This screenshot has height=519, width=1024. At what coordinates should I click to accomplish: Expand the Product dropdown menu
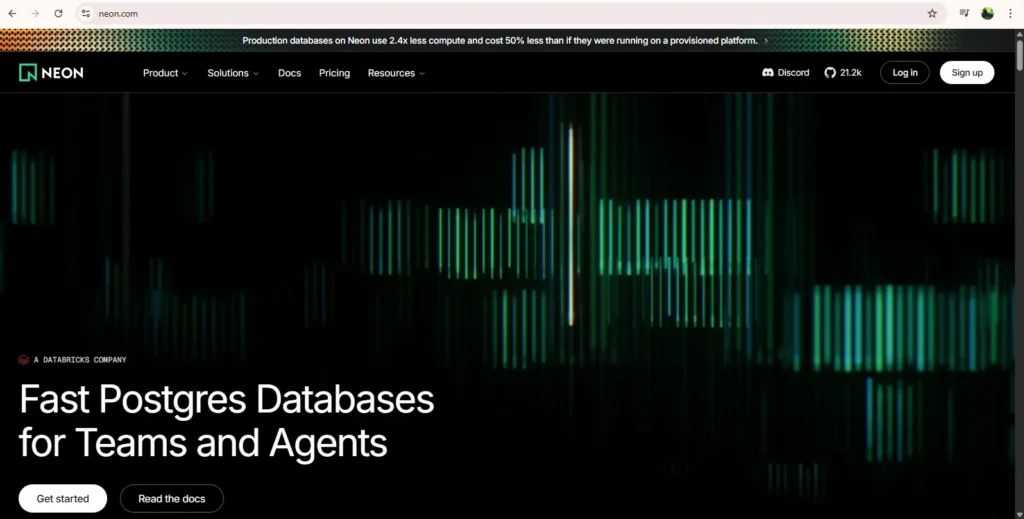165,73
